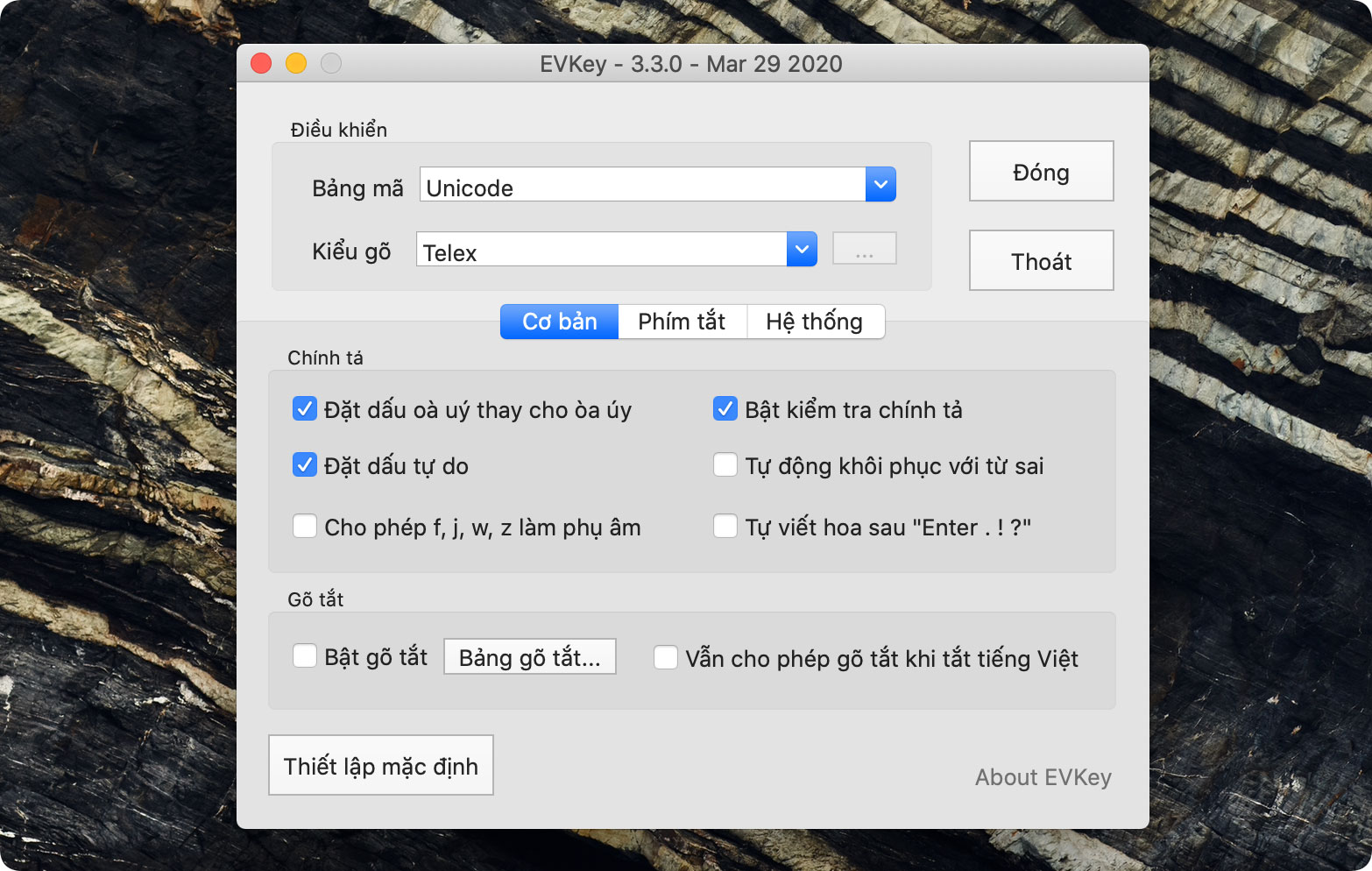Open the About EVKey link
The width and height of the screenshot is (1372, 871).
pos(1043,777)
